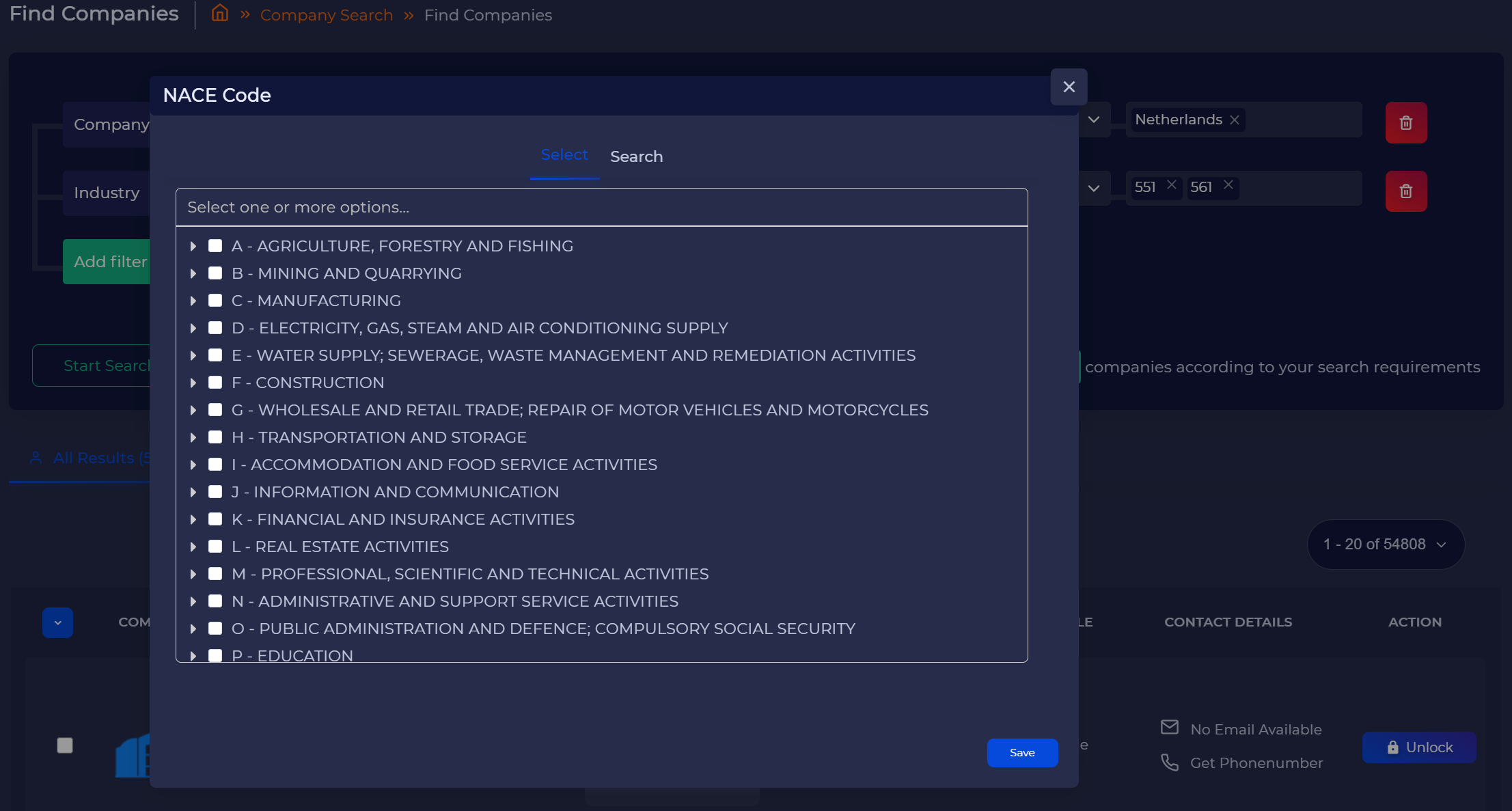Select the J - Information and Communication checkbox
1512x811 pixels.
coord(215,492)
